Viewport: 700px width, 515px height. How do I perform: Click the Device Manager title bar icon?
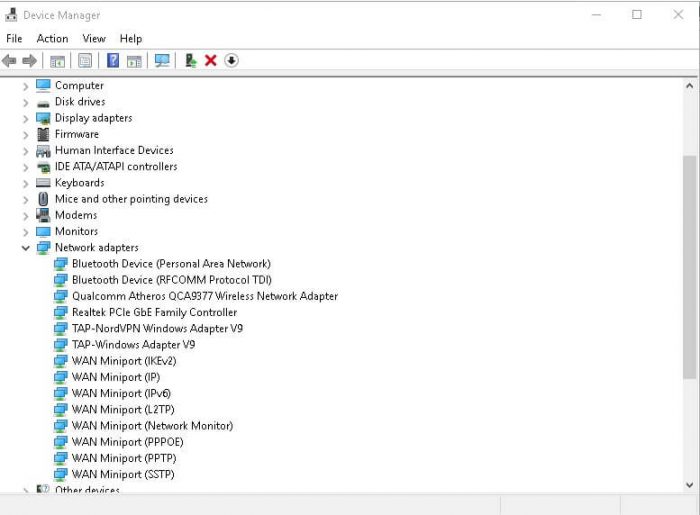coord(11,15)
